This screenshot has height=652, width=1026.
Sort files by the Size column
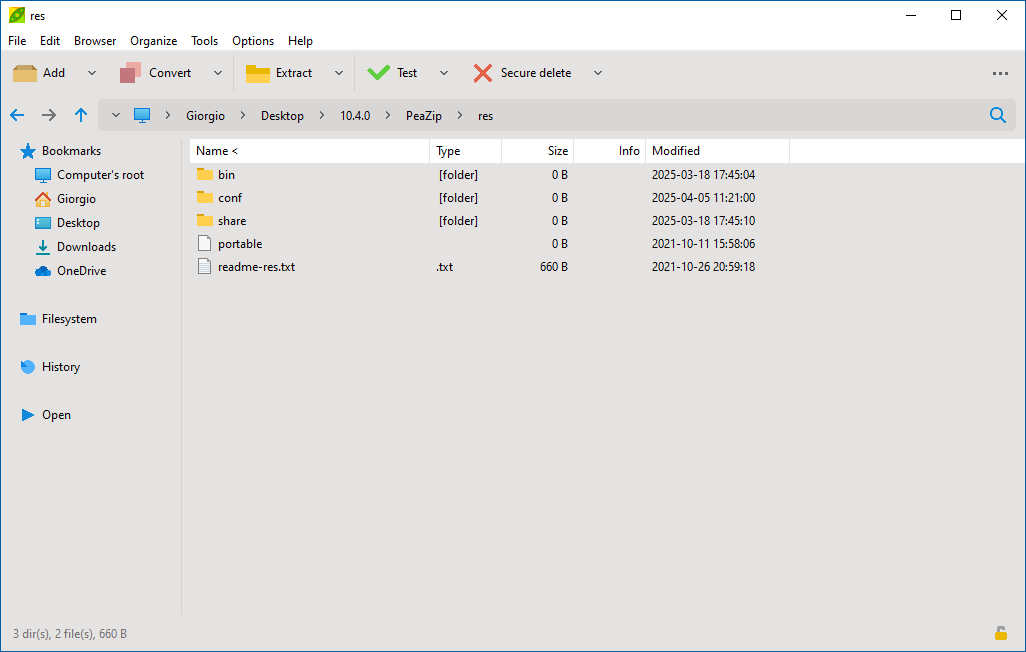coord(556,150)
